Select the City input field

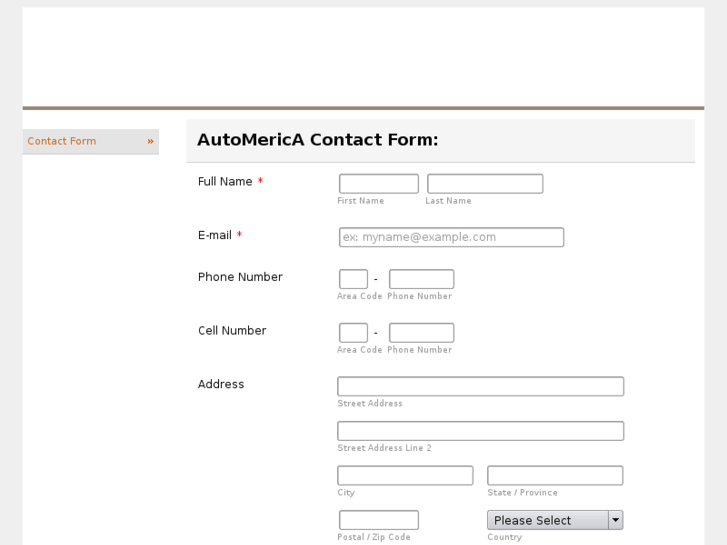coord(405,476)
